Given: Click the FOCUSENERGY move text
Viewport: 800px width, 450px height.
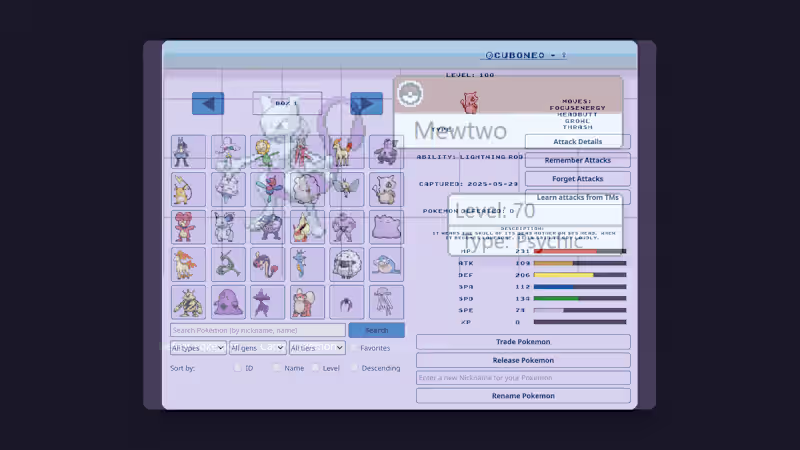Looking at the screenshot, I should click(578, 108).
